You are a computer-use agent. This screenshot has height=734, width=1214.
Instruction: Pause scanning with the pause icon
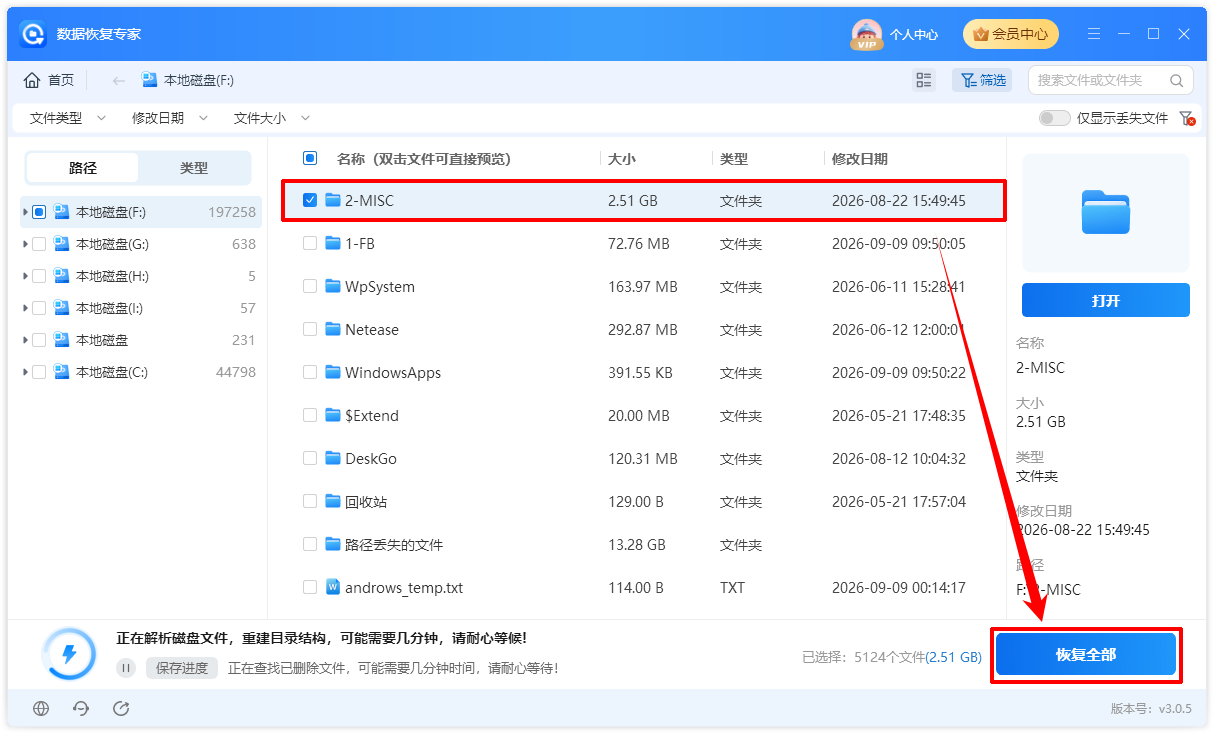[x=126, y=668]
